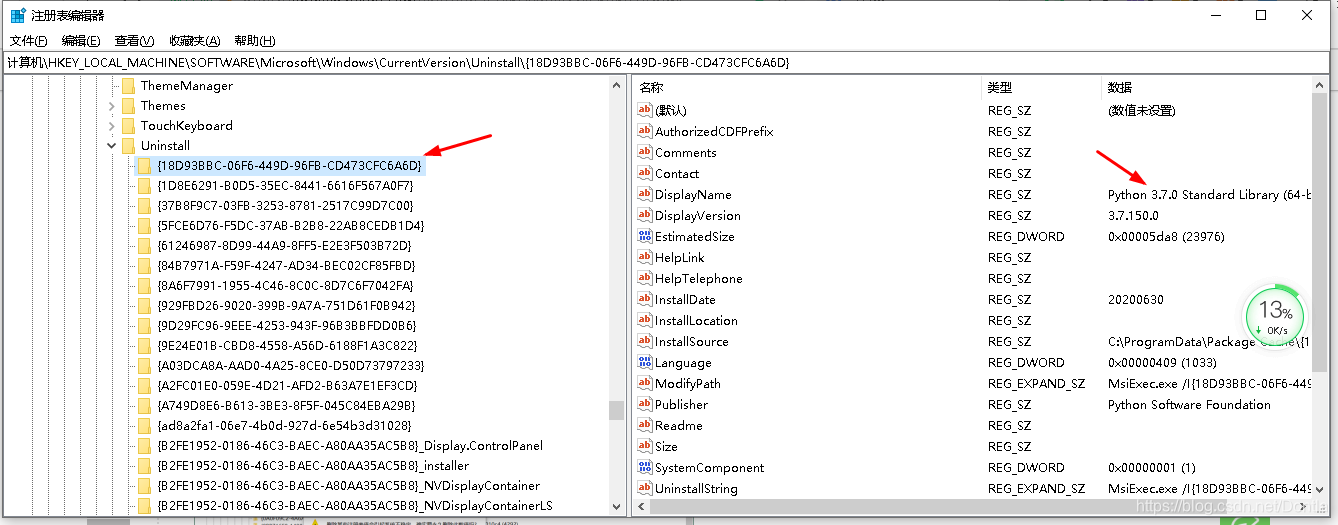1338x525 pixels.
Task: Expand the Themes key
Action: pyautogui.click(x=111, y=106)
